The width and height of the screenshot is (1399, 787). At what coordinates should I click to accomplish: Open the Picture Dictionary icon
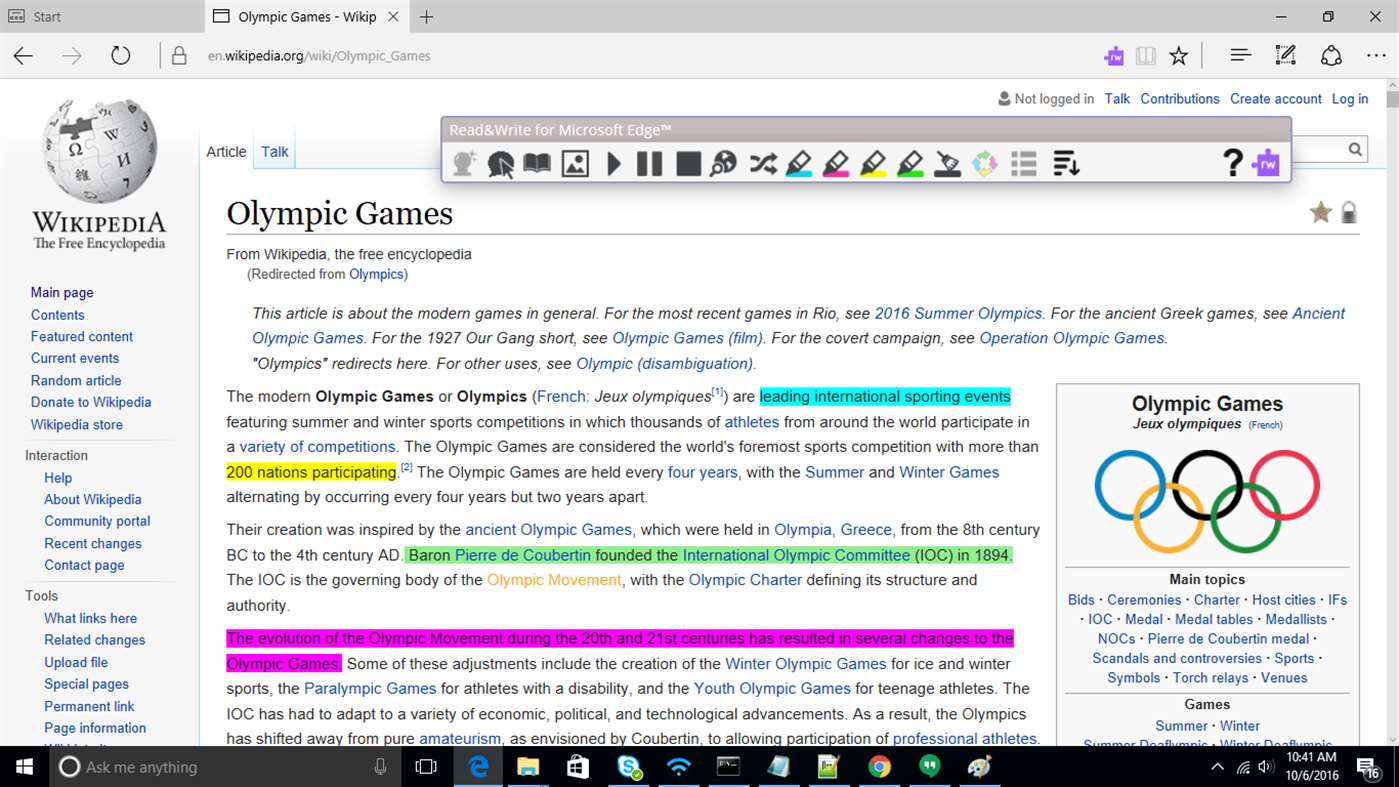[x=575, y=163]
